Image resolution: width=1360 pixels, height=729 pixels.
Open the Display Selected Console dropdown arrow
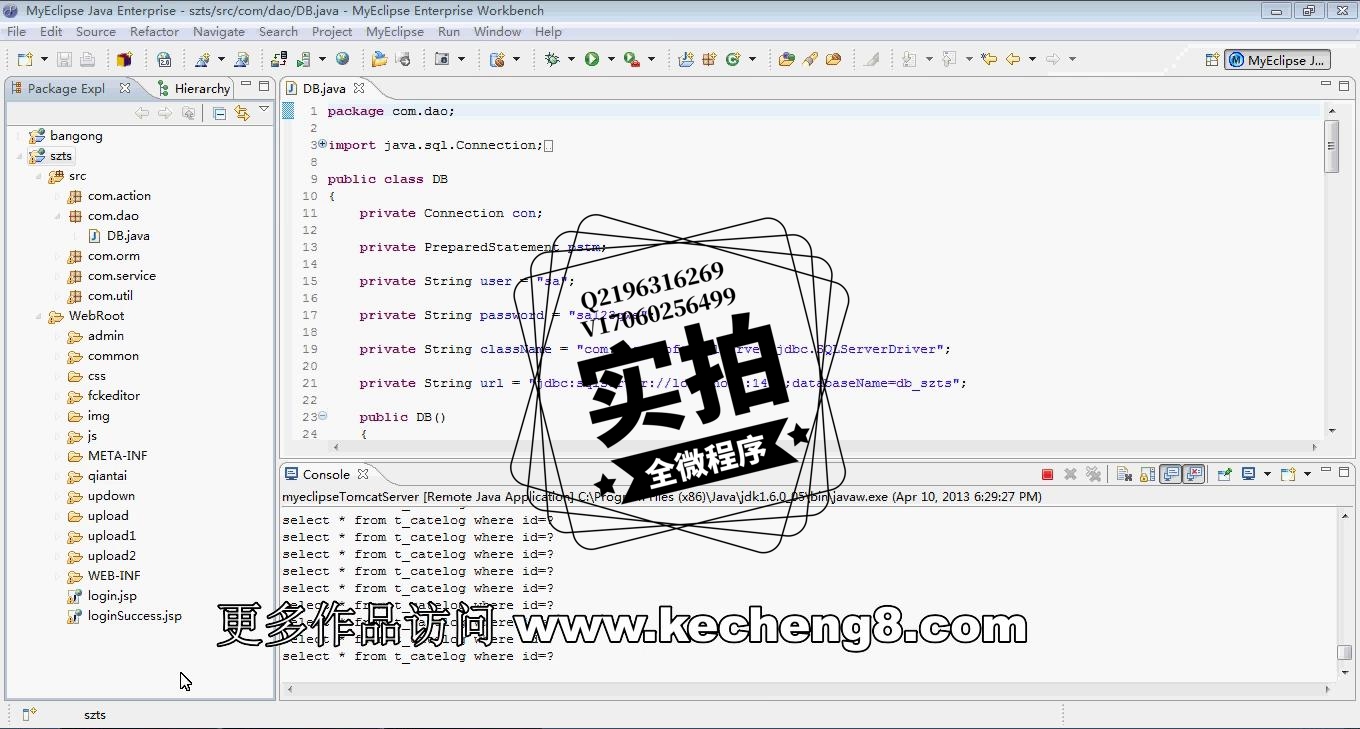coord(1266,474)
